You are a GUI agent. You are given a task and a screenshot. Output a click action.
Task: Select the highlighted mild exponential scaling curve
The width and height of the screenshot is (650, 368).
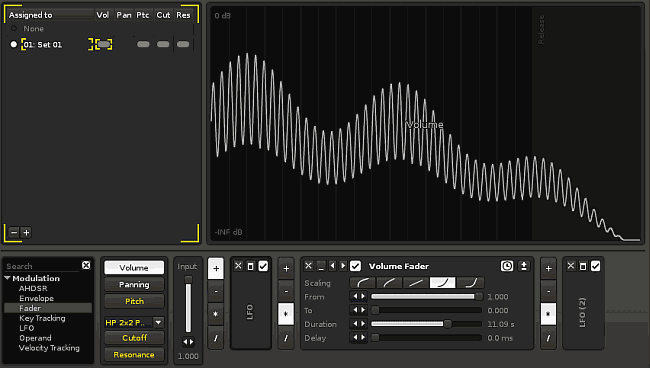pyautogui.click(x=442, y=283)
